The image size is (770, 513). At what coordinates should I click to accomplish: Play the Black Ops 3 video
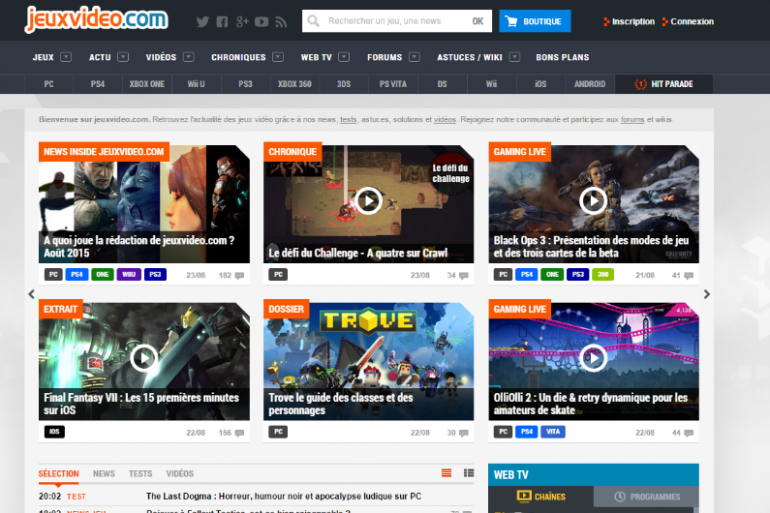click(593, 201)
